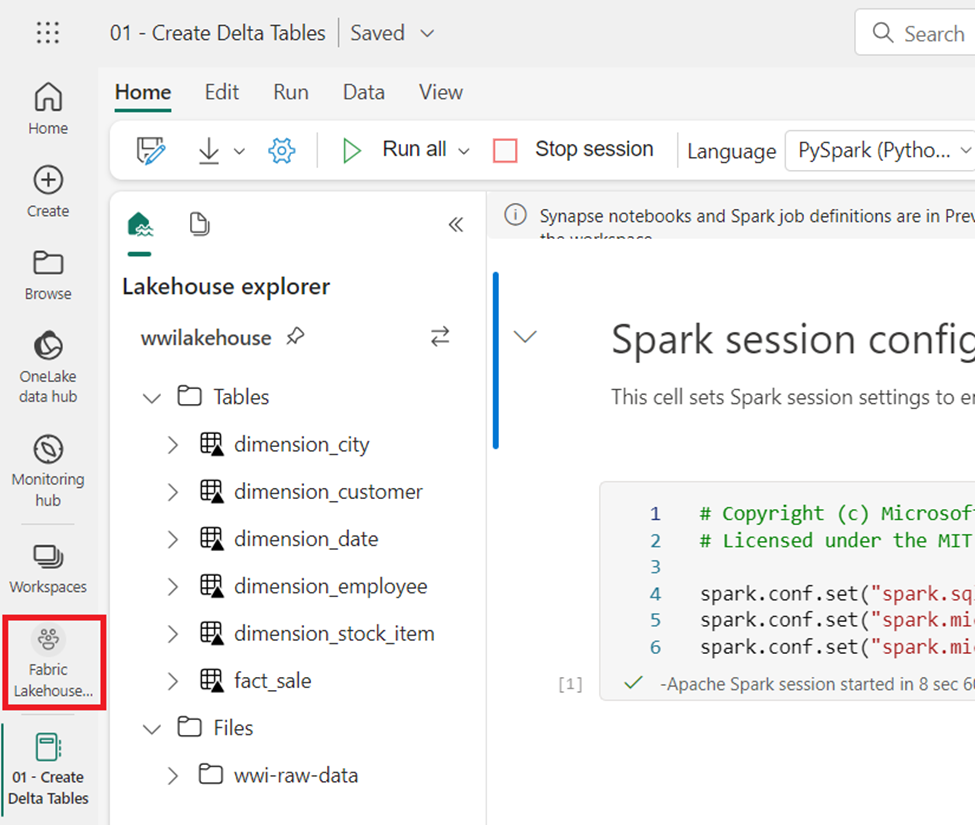Screen dimensions: 975x825
Task: Expand the dimension_date table
Action: point(173,540)
